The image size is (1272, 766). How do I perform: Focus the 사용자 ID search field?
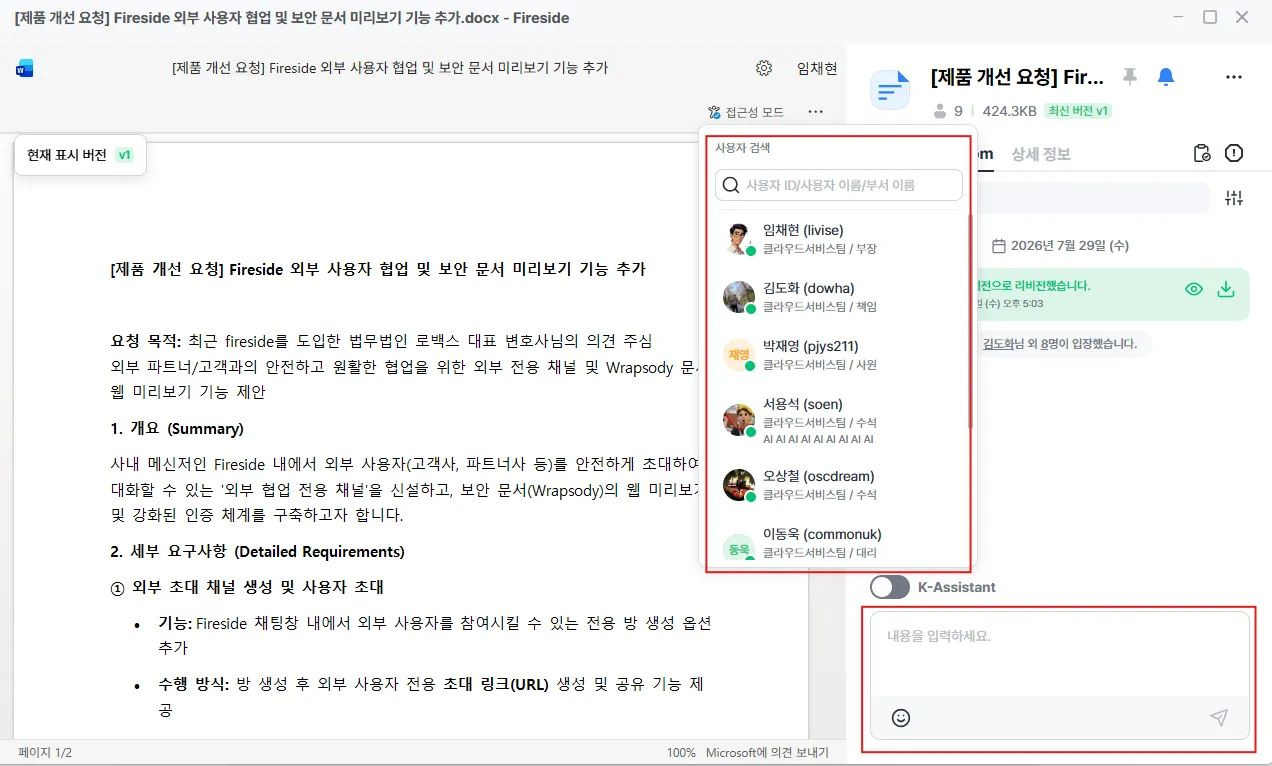tap(839, 185)
